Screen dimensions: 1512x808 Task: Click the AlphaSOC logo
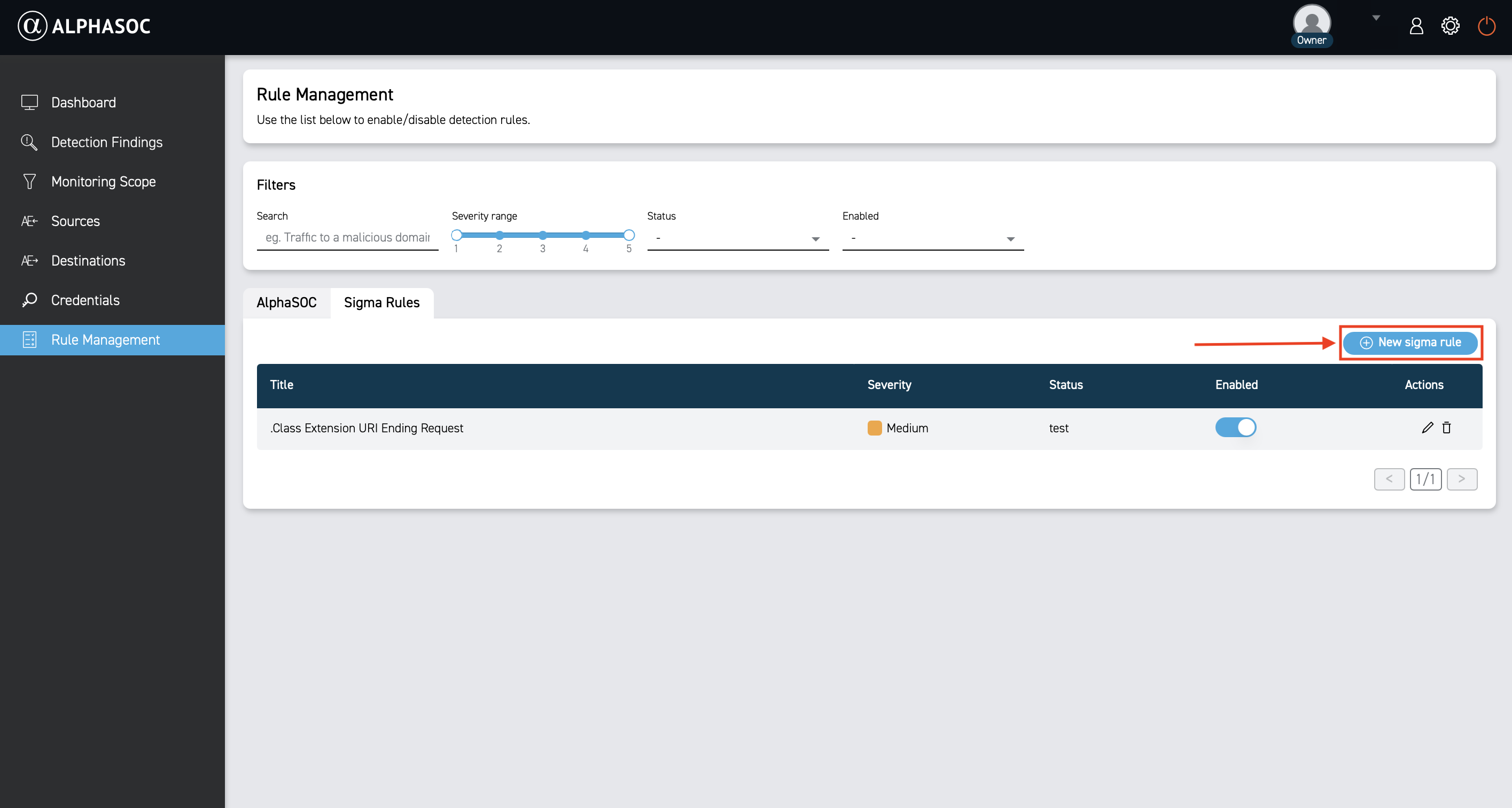84,26
